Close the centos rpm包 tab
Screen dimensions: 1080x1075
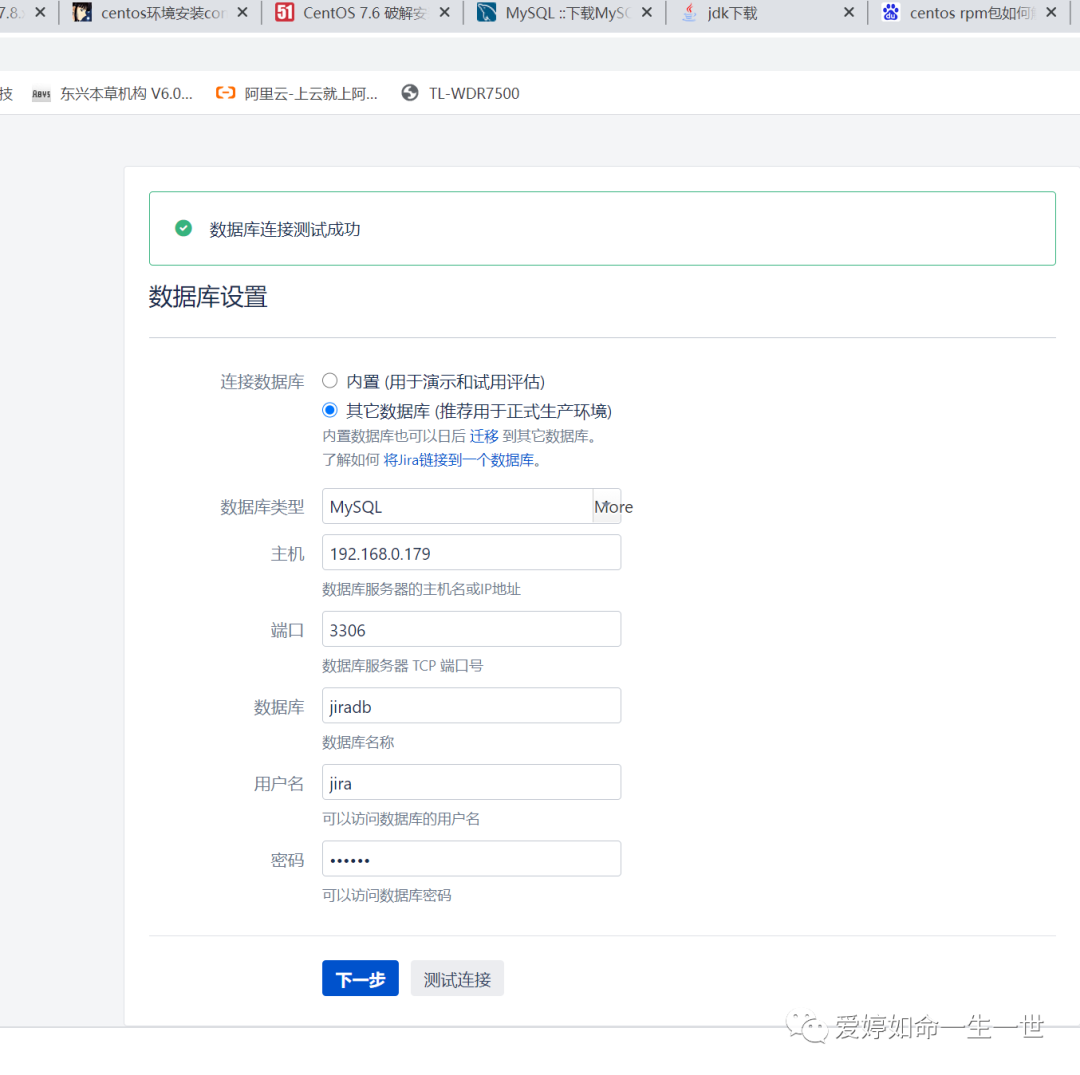[x=1051, y=12]
